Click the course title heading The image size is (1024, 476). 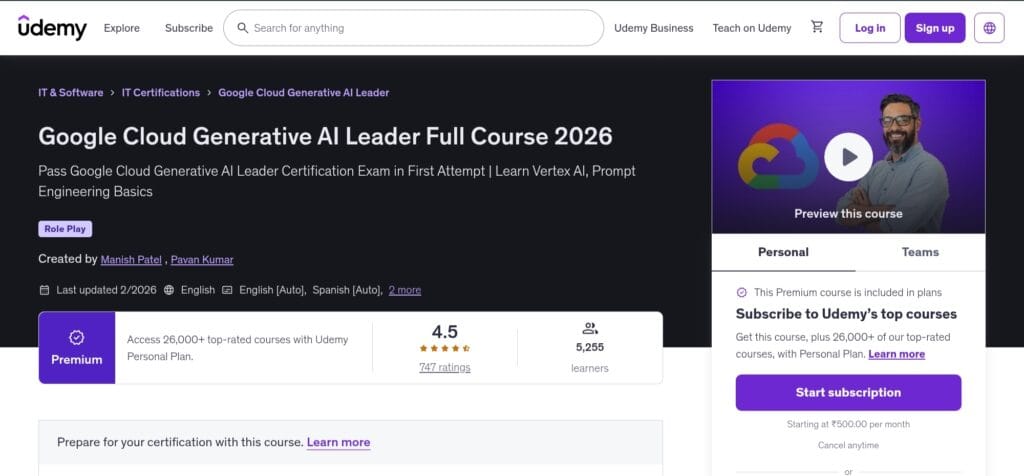point(325,136)
